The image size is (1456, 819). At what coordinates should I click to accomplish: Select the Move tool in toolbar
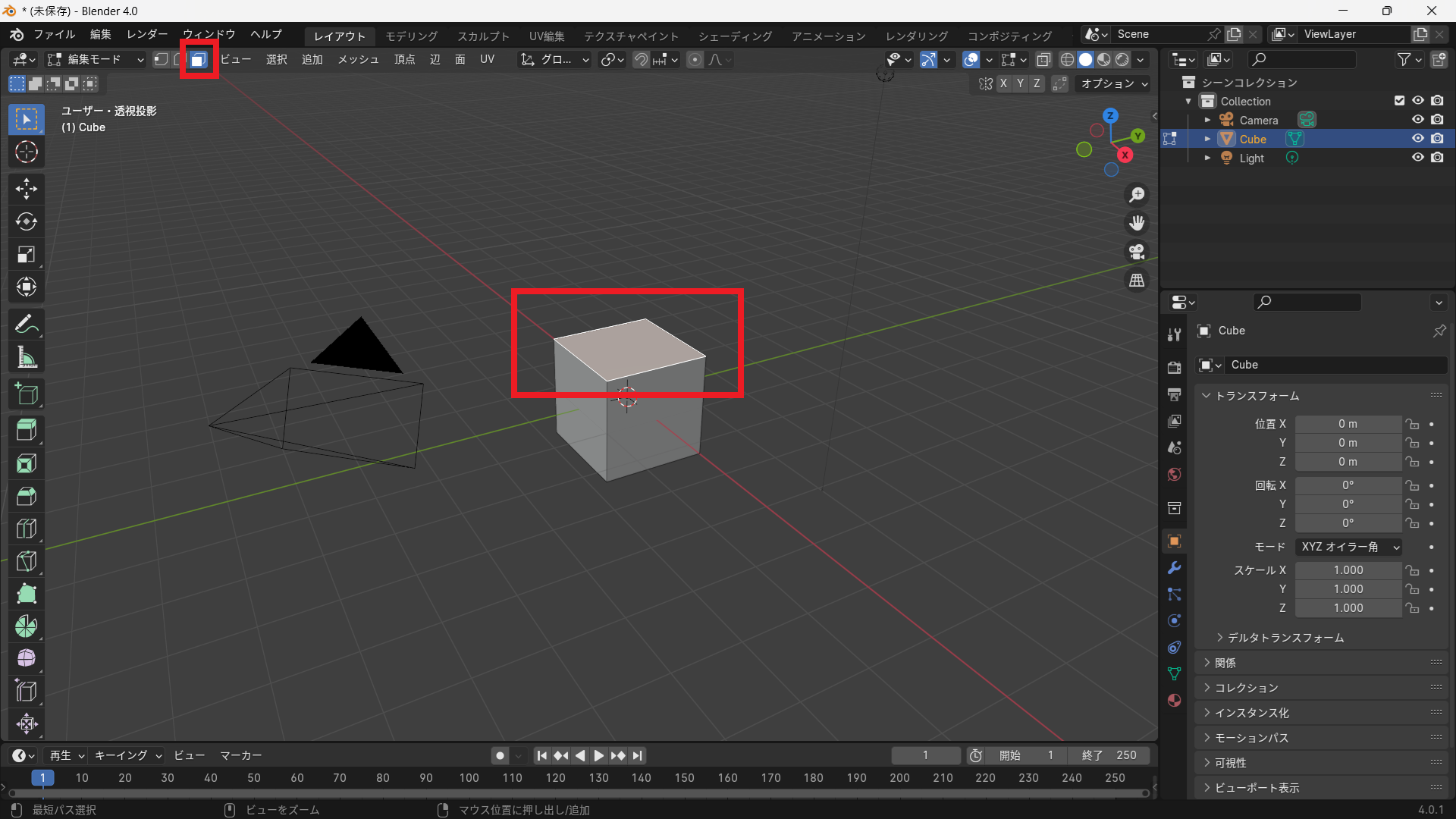[27, 189]
